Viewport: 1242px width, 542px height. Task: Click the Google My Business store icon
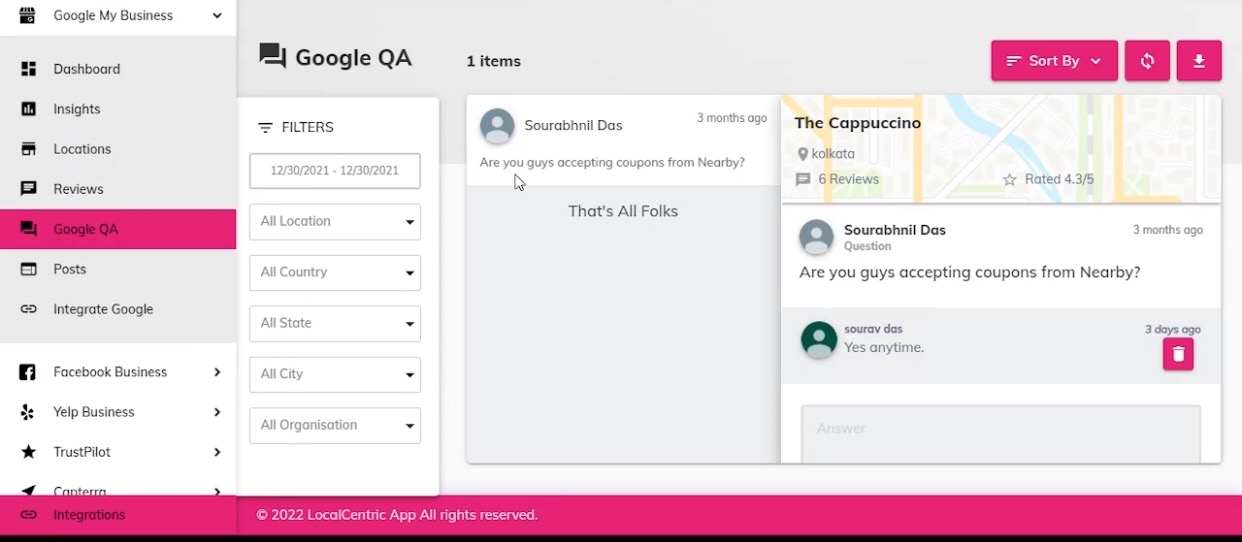pos(28,15)
